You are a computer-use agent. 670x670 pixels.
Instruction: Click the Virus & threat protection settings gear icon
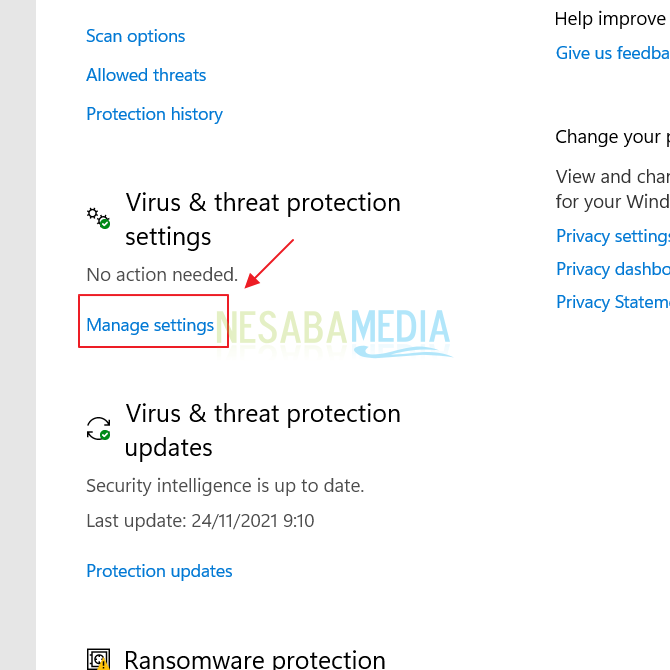click(x=98, y=218)
